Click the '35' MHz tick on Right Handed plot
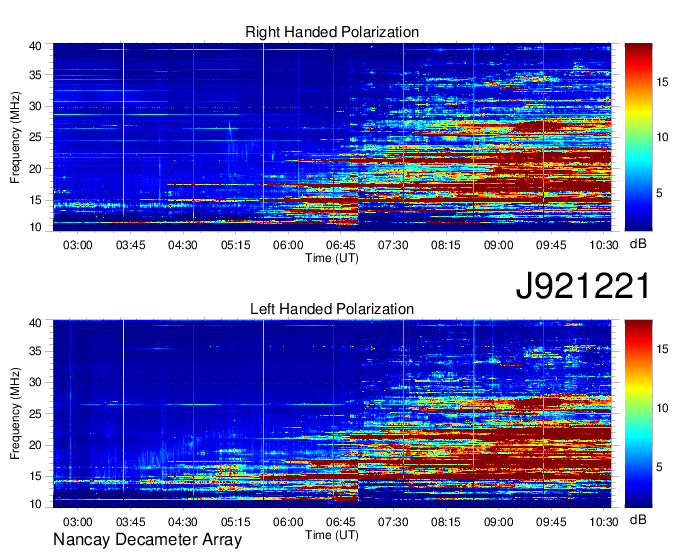The image size is (680, 552). tap(36, 75)
